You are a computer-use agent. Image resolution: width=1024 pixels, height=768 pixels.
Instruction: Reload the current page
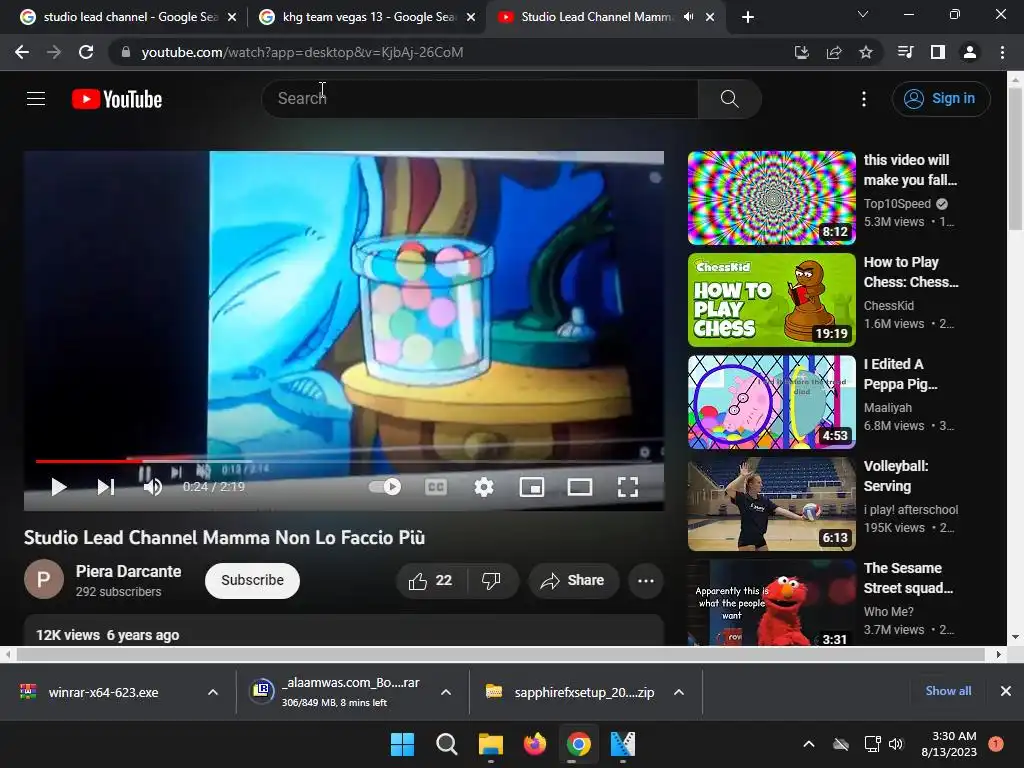(86, 52)
